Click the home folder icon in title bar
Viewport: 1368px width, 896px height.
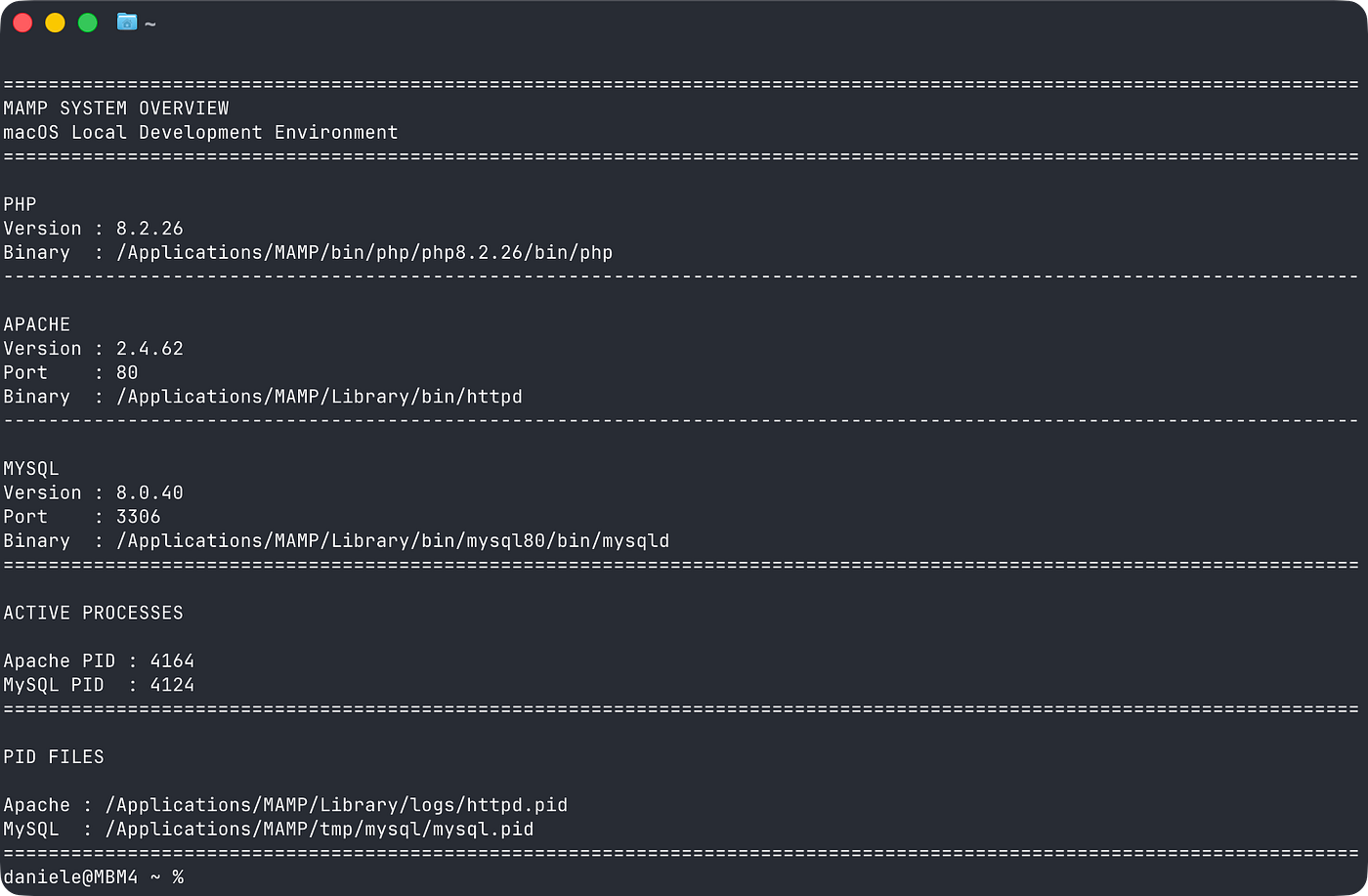point(127,21)
